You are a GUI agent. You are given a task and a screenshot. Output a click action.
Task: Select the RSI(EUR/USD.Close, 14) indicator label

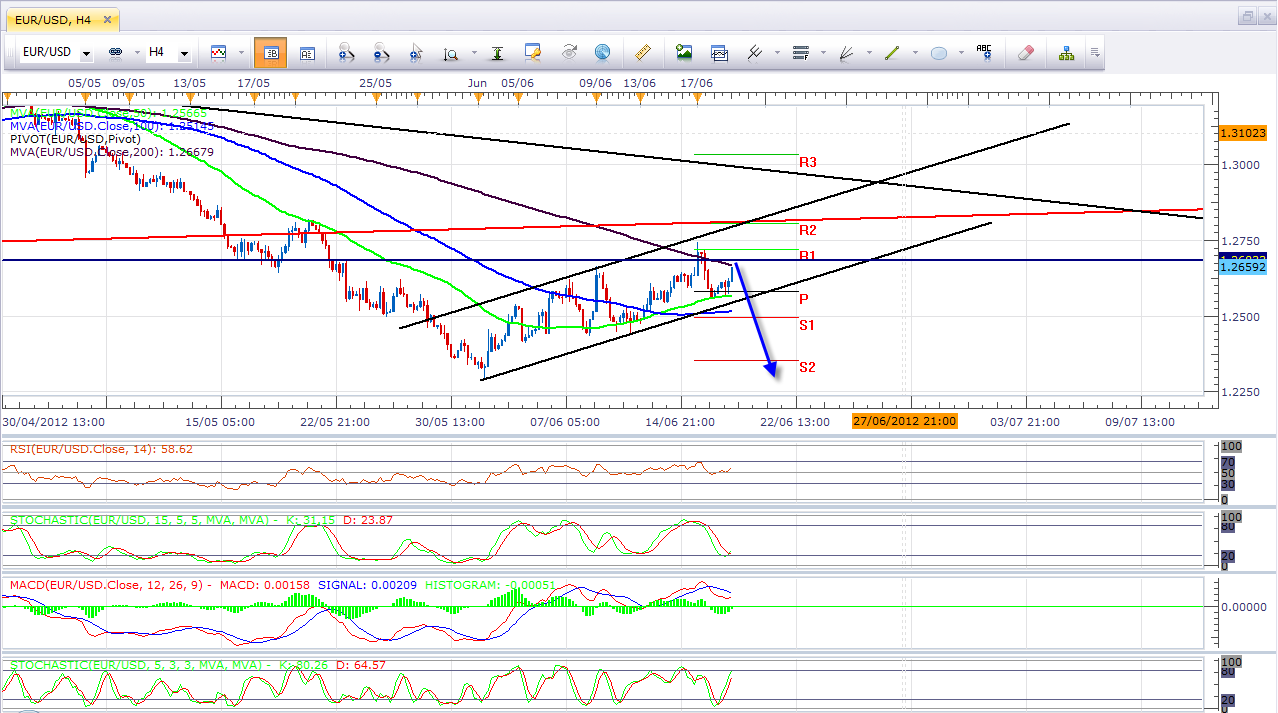(x=101, y=449)
